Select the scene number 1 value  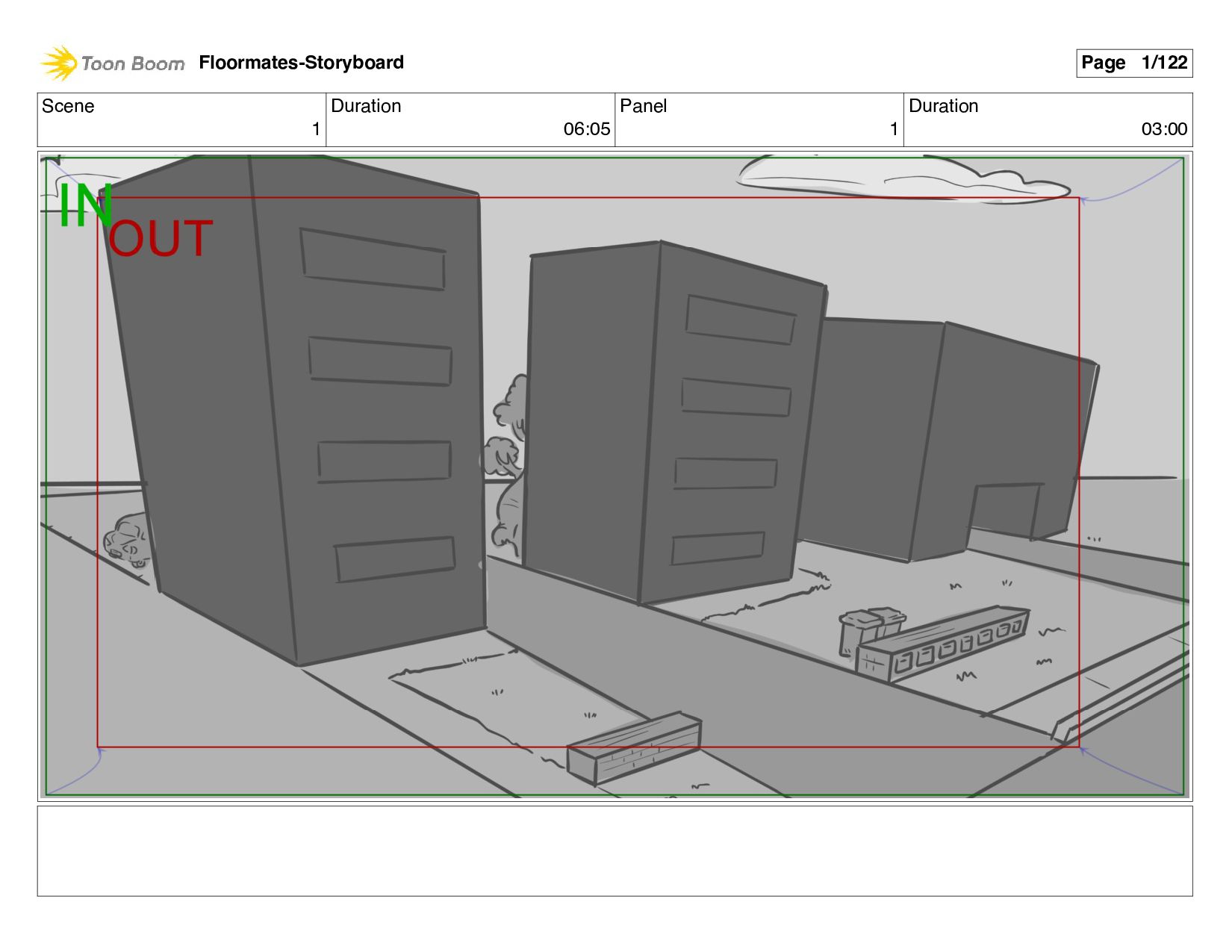point(316,129)
